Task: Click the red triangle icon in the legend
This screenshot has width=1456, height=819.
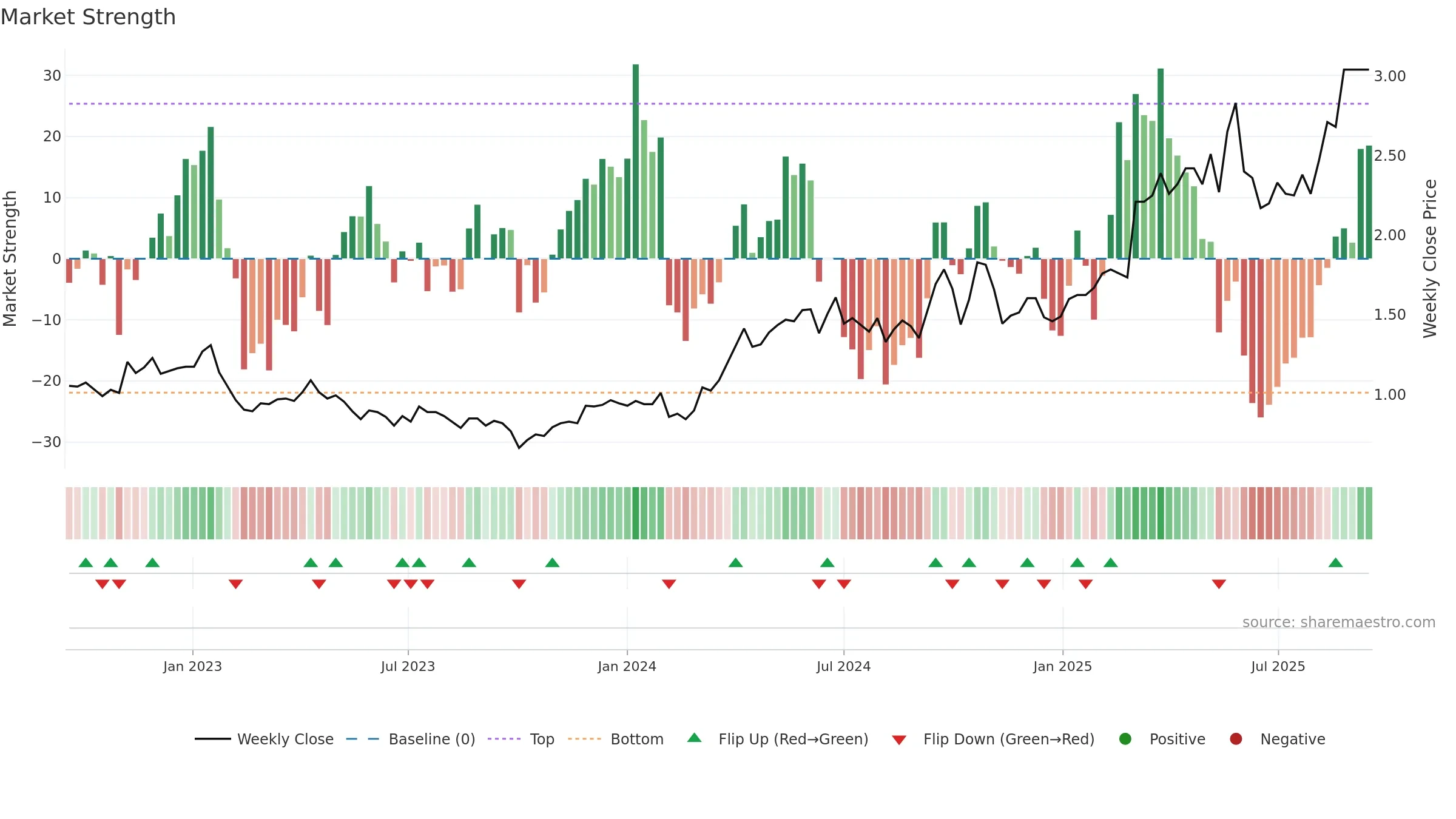Action: [899, 740]
